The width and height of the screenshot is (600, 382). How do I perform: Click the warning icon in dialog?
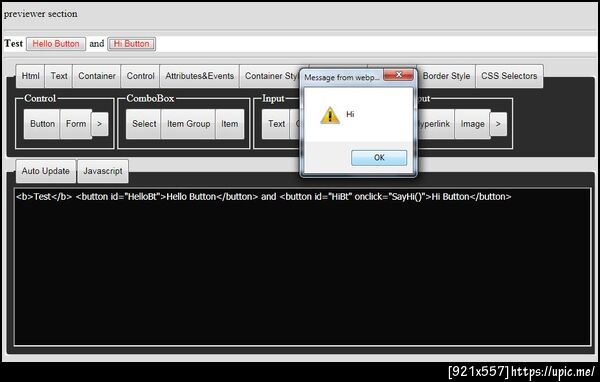tap(330, 115)
